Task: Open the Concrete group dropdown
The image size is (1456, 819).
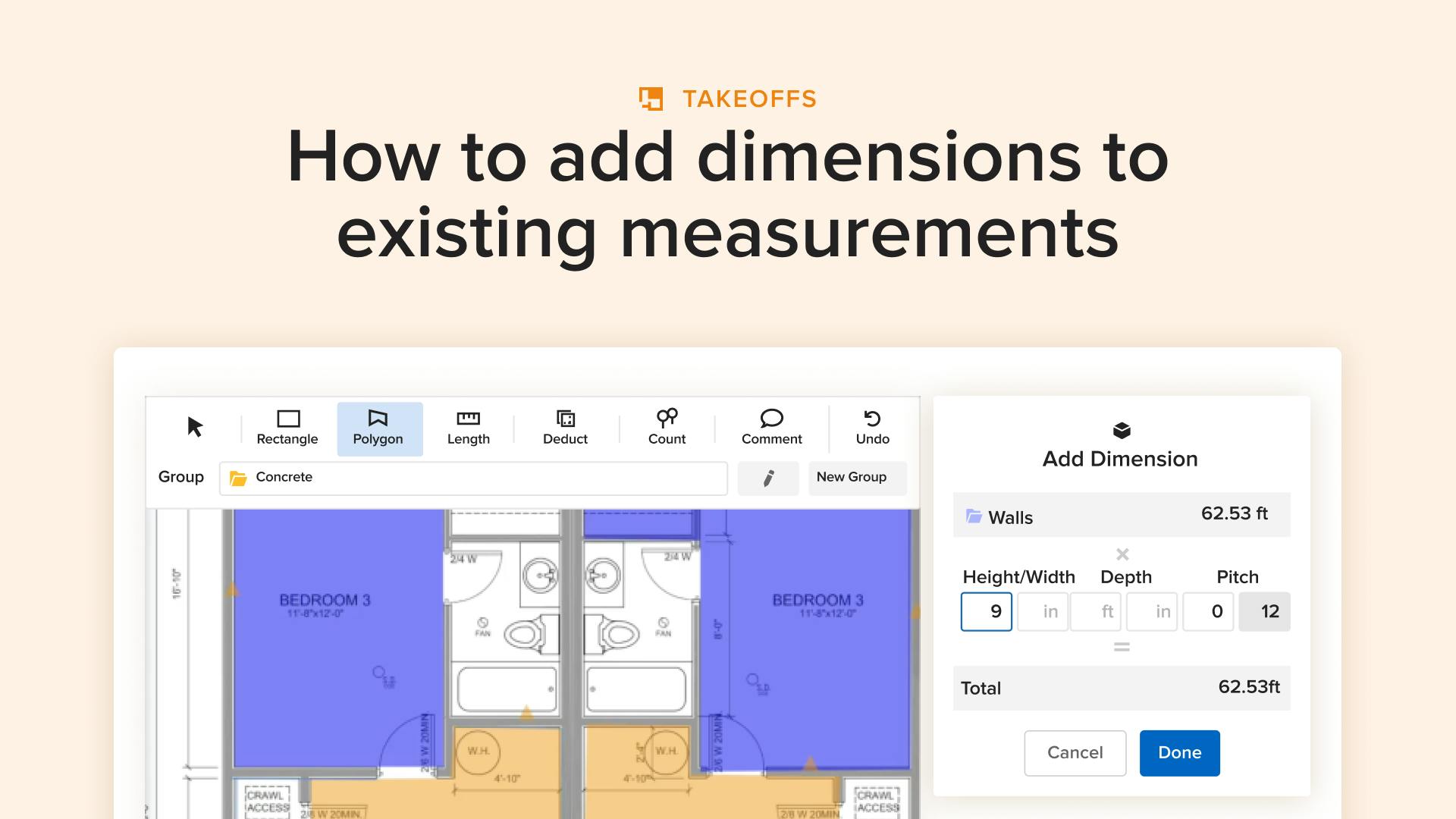Action: (473, 478)
